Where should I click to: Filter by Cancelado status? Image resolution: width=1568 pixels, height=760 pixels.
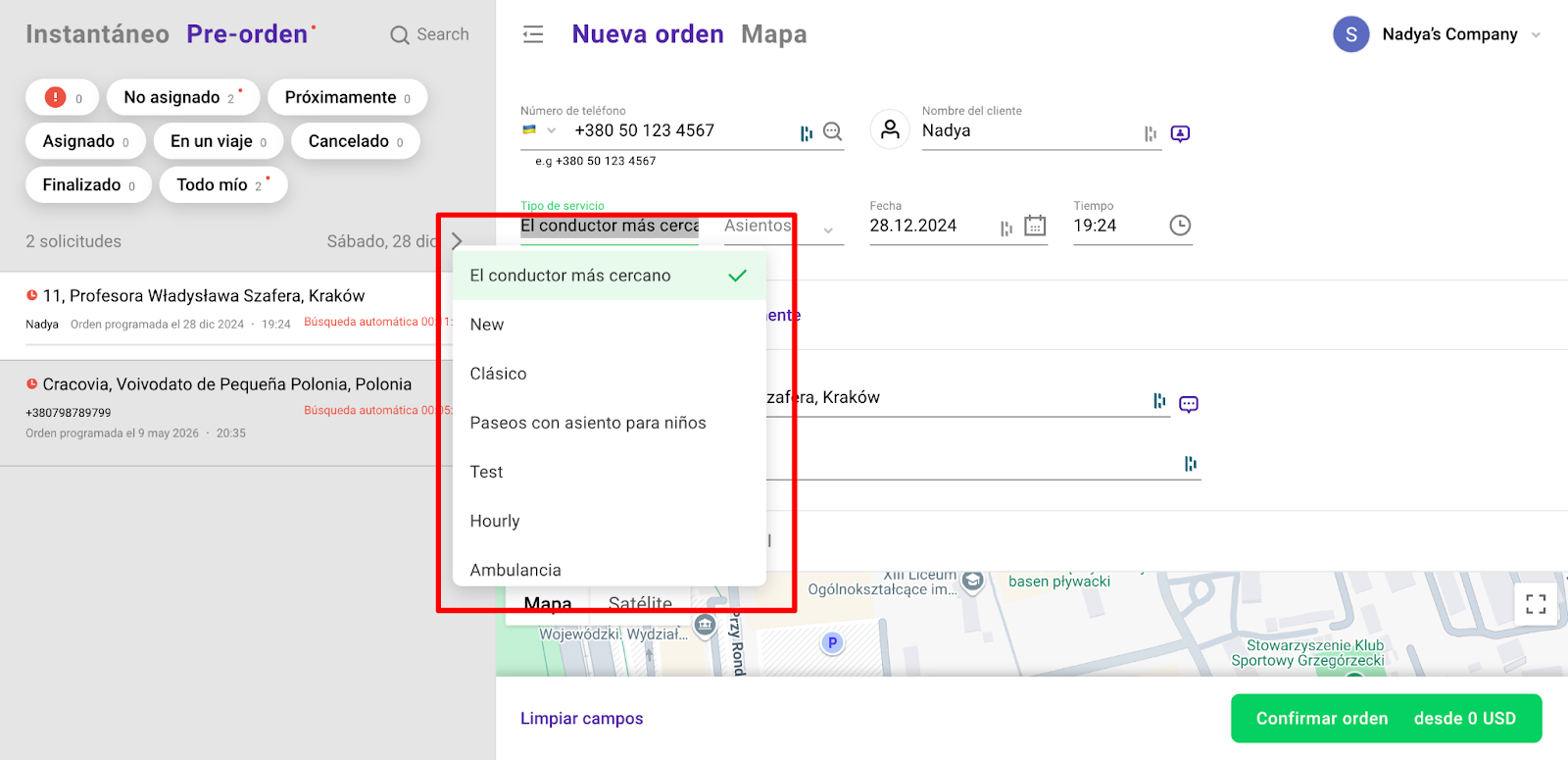tap(356, 141)
